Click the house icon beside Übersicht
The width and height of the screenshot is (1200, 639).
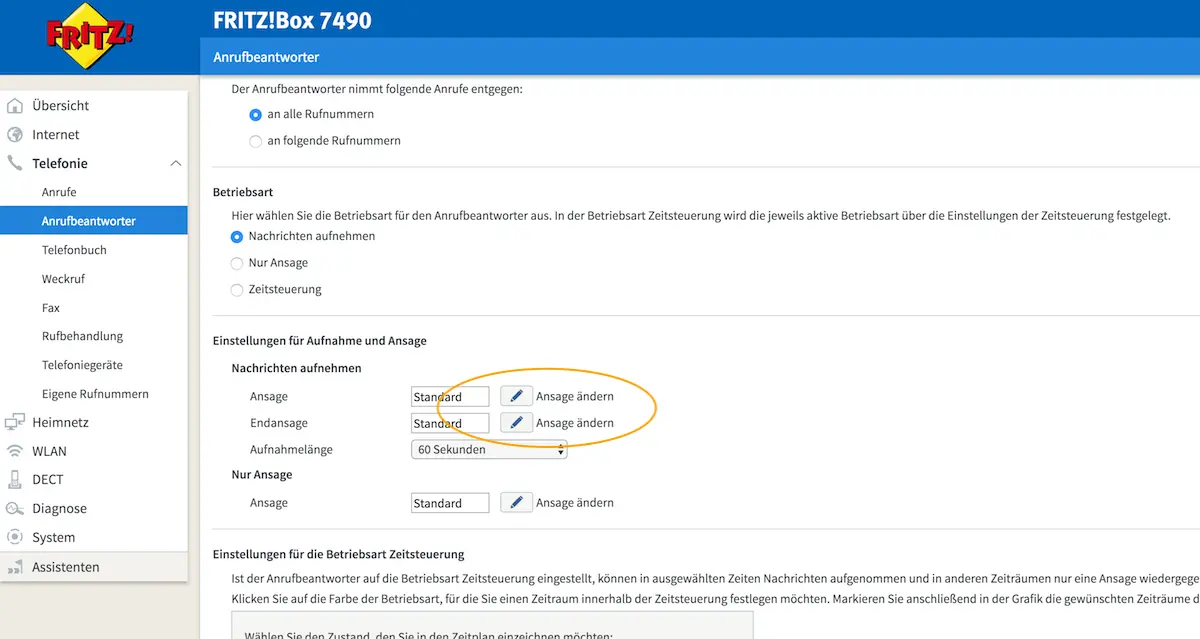pyautogui.click(x=15, y=105)
